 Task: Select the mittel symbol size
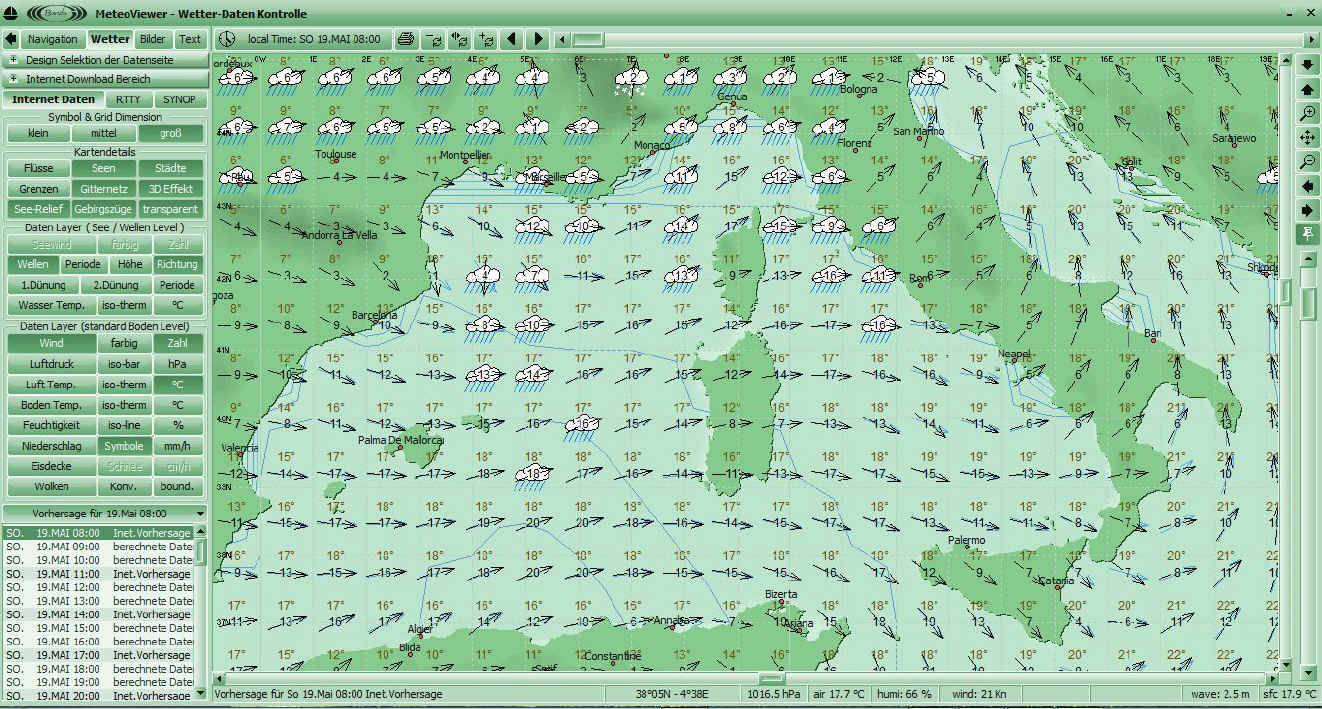104,133
